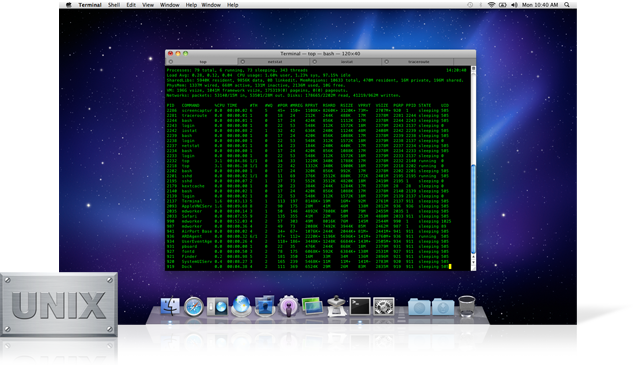The image size is (633, 365).
Task: Open Server Preferences switch-and-globe Dock icon
Action: [x=217, y=306]
